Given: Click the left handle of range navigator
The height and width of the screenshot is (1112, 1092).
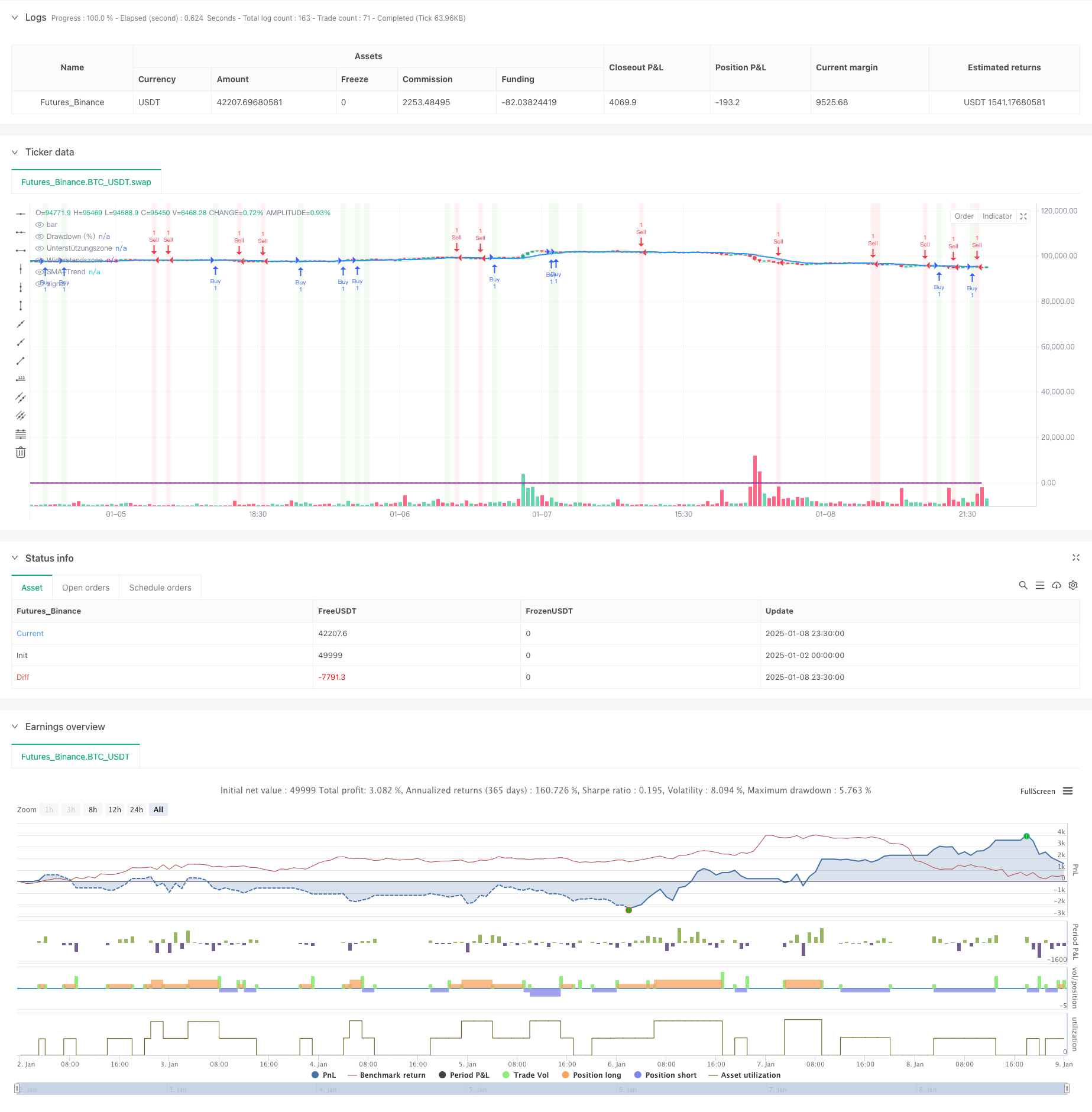Looking at the screenshot, I should pos(17,1088).
